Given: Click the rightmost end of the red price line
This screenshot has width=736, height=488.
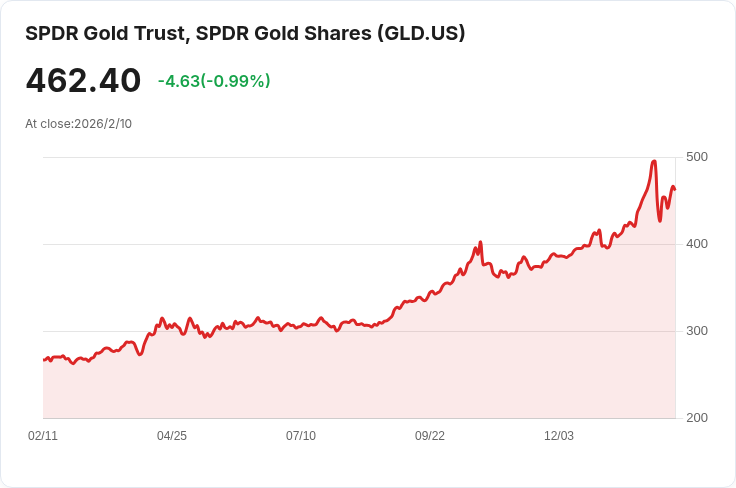Looking at the screenshot, I should point(675,189).
